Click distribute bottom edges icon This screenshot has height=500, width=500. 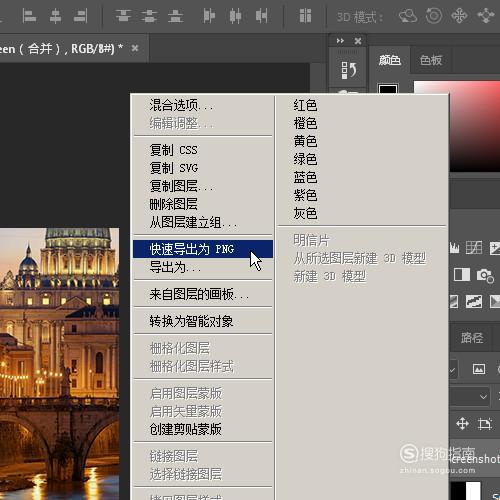(175, 16)
